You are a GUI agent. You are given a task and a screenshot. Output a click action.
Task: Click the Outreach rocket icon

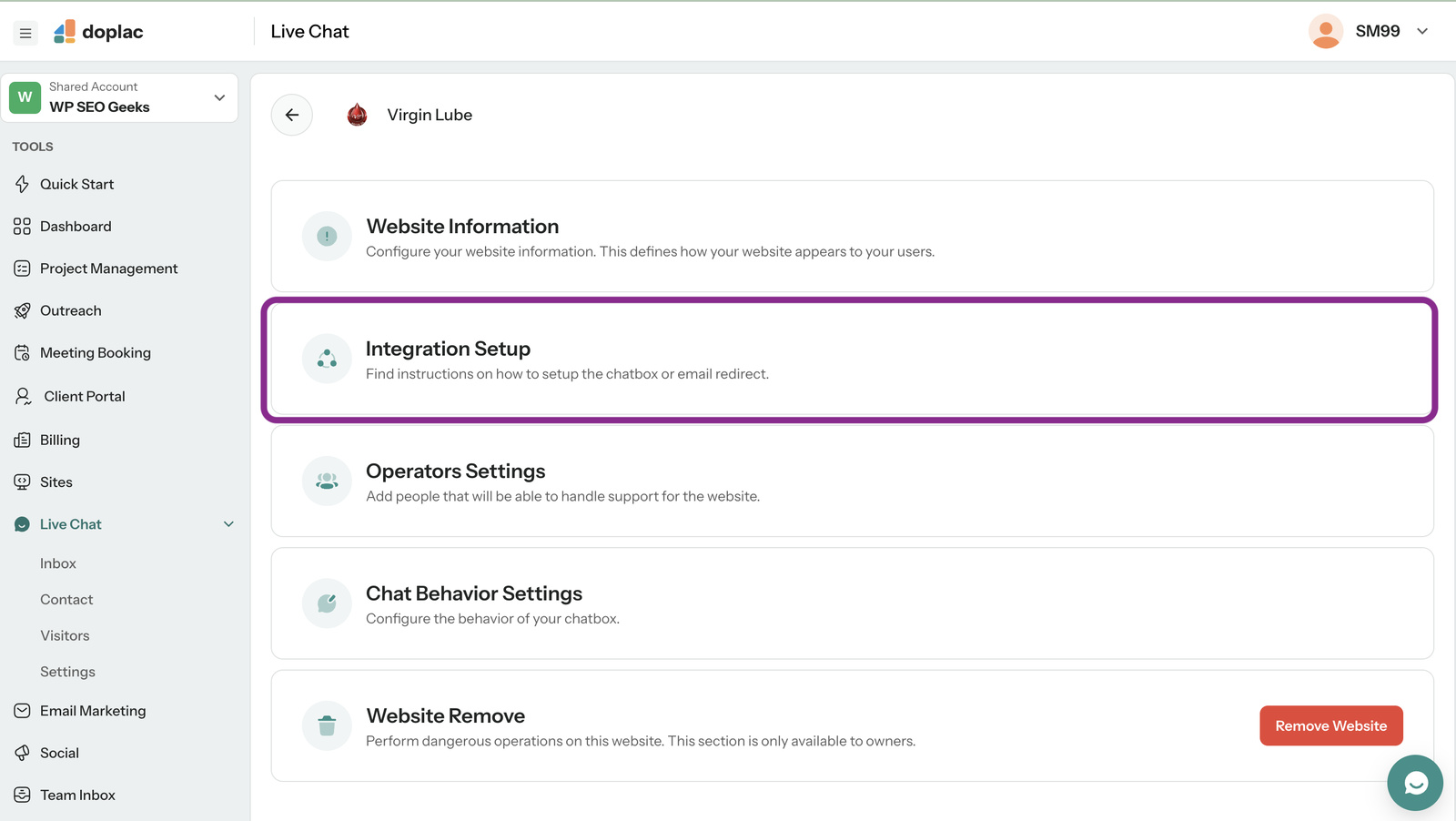pyautogui.click(x=22, y=310)
